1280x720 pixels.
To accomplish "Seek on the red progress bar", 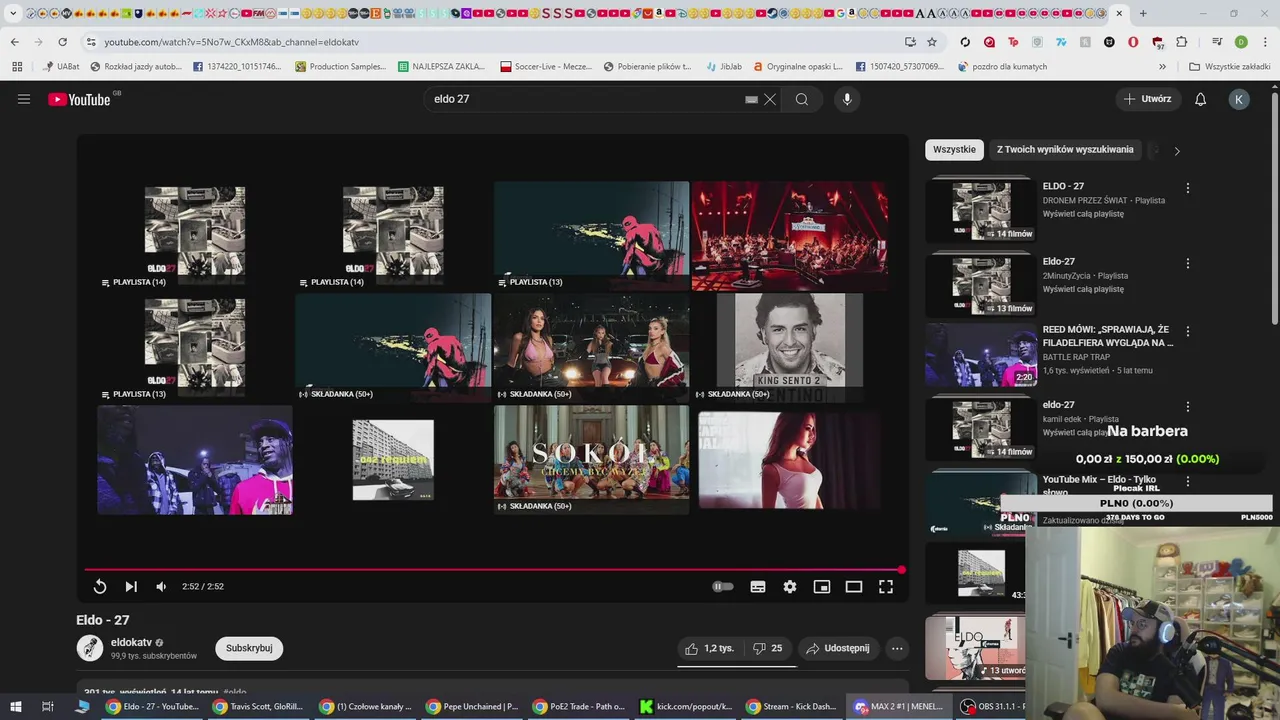I will coord(493,570).
